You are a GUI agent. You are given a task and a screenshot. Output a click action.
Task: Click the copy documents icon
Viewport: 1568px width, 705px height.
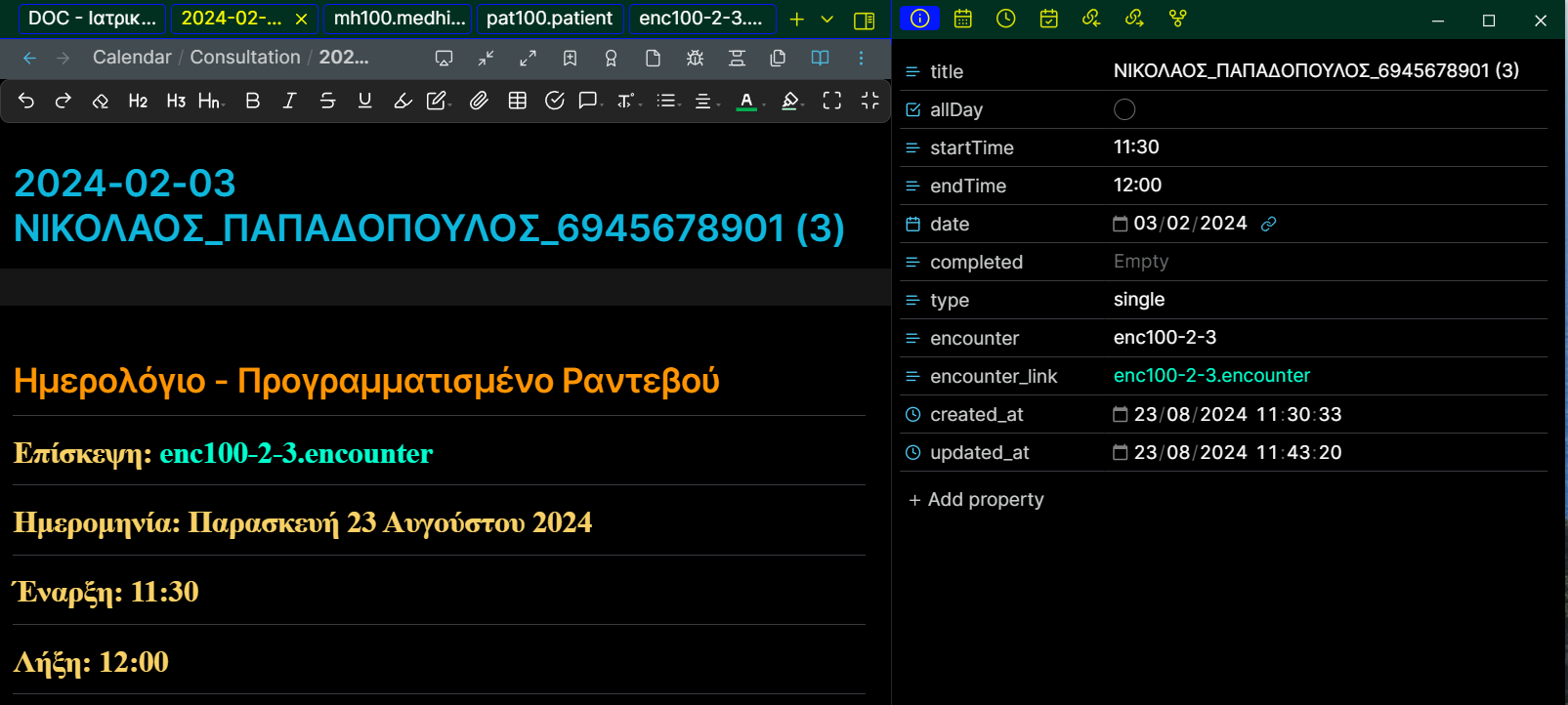point(778,59)
